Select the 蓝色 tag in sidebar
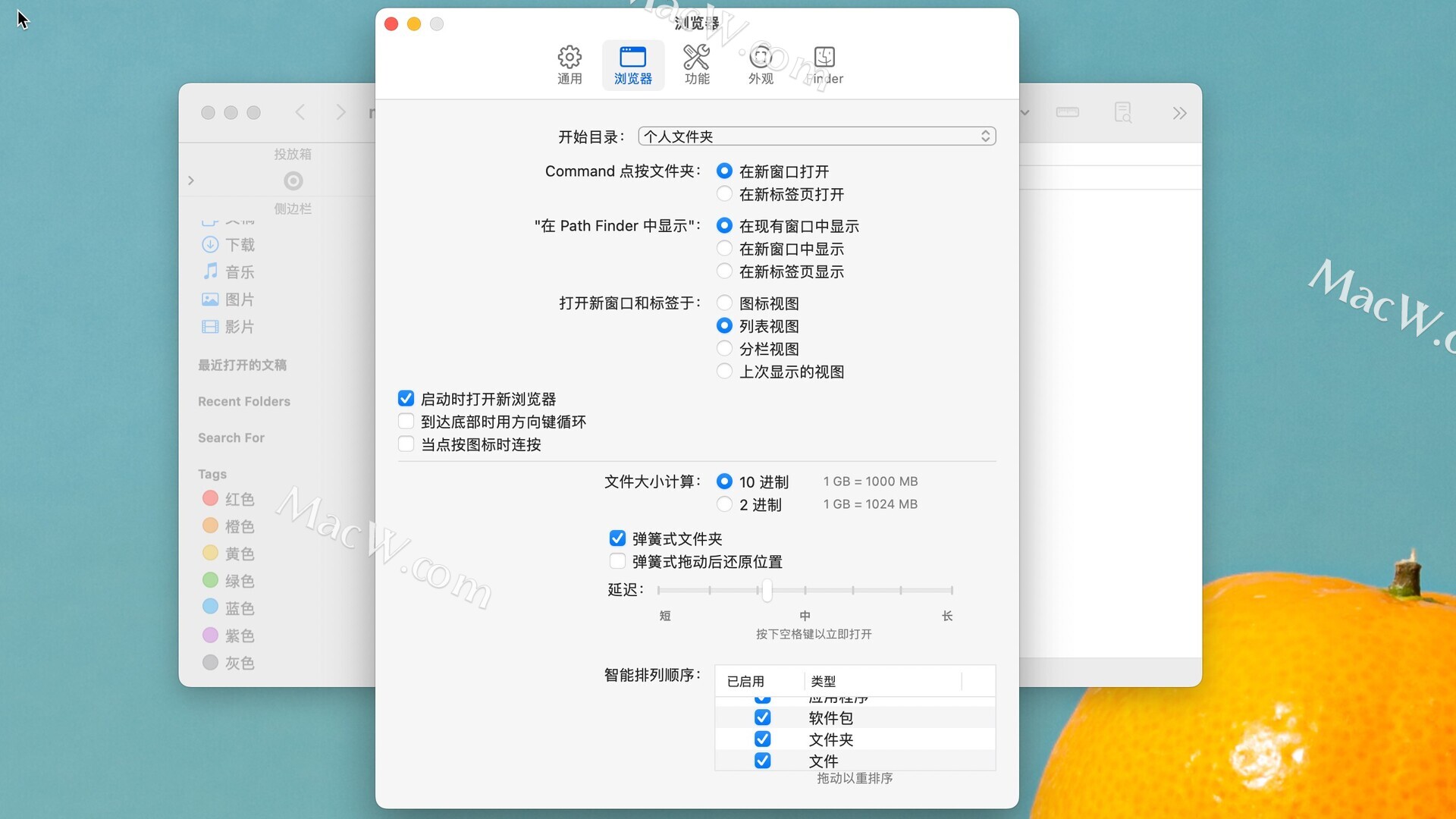The height and width of the screenshot is (819, 1456). (227, 608)
